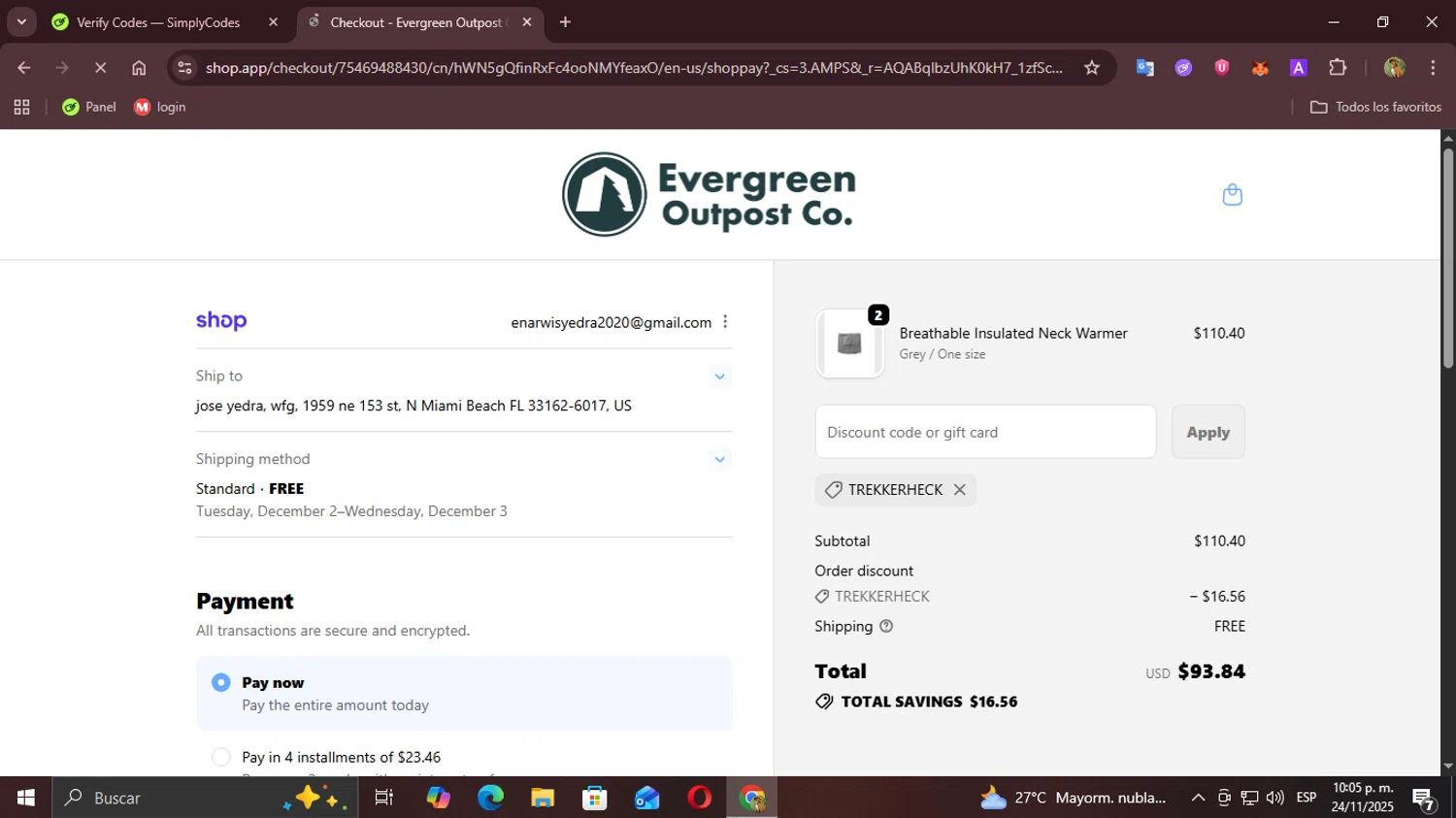Remove the TREKKERHECK discount code tag
1456x818 pixels.
[x=959, y=490]
